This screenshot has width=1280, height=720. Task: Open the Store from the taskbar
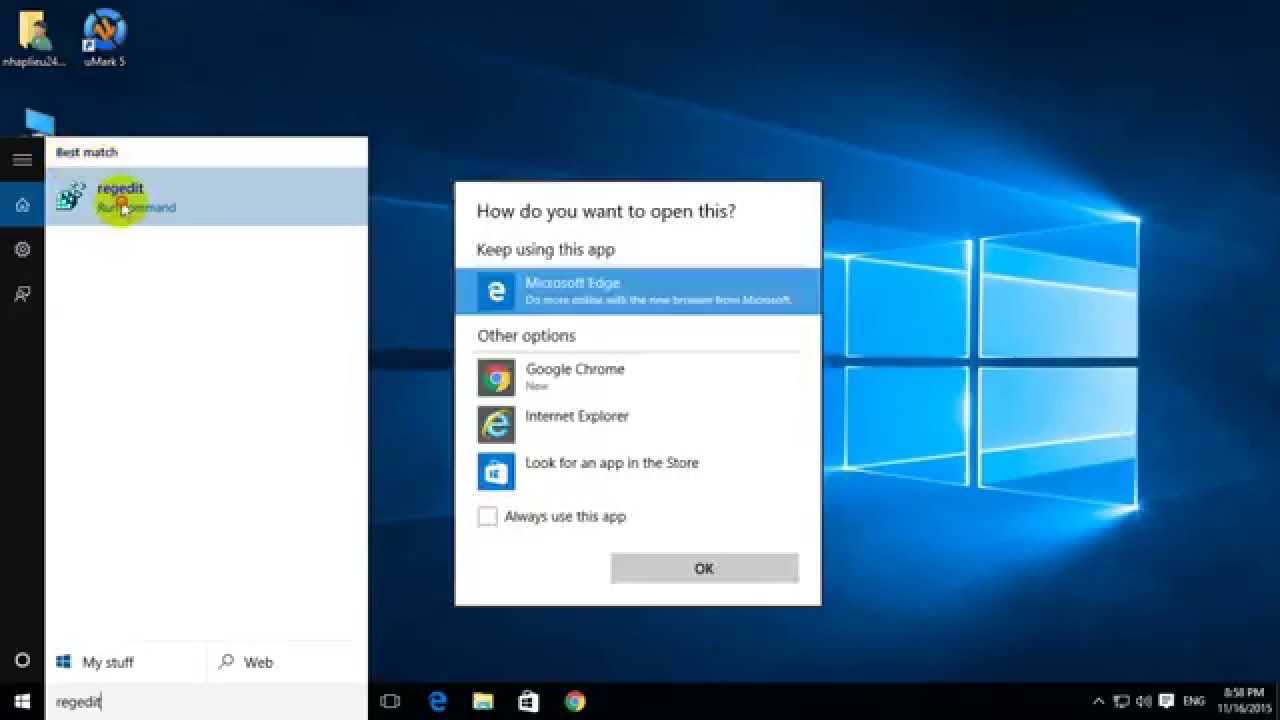tap(528, 702)
